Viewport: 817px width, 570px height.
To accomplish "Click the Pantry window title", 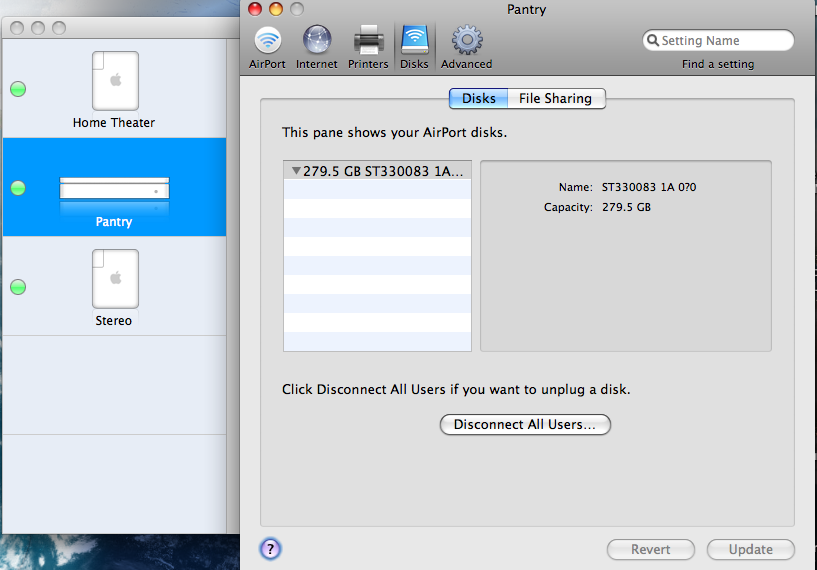I will click(x=526, y=9).
